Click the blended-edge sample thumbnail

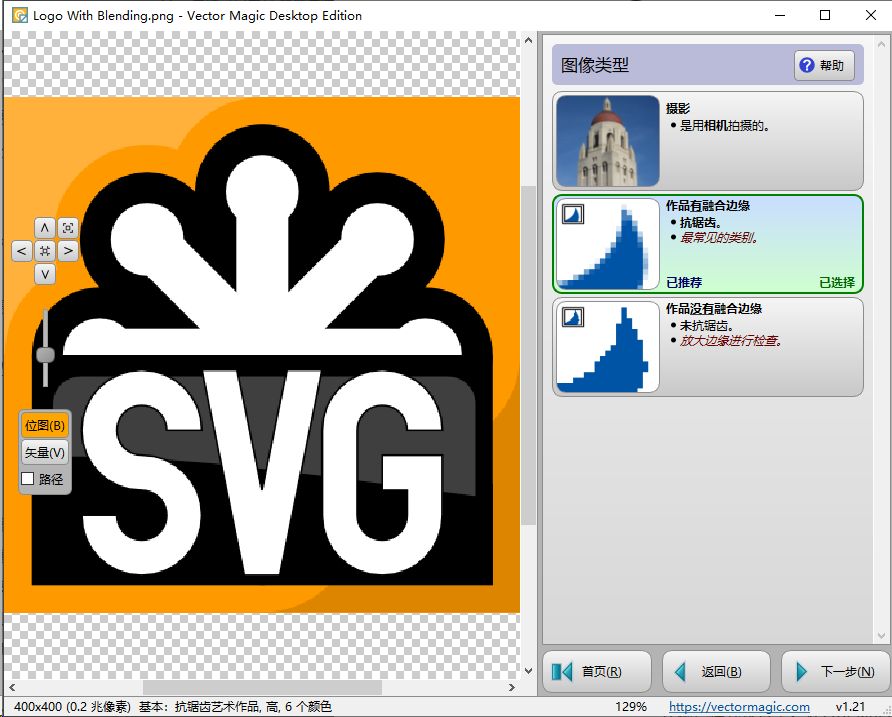tap(608, 244)
